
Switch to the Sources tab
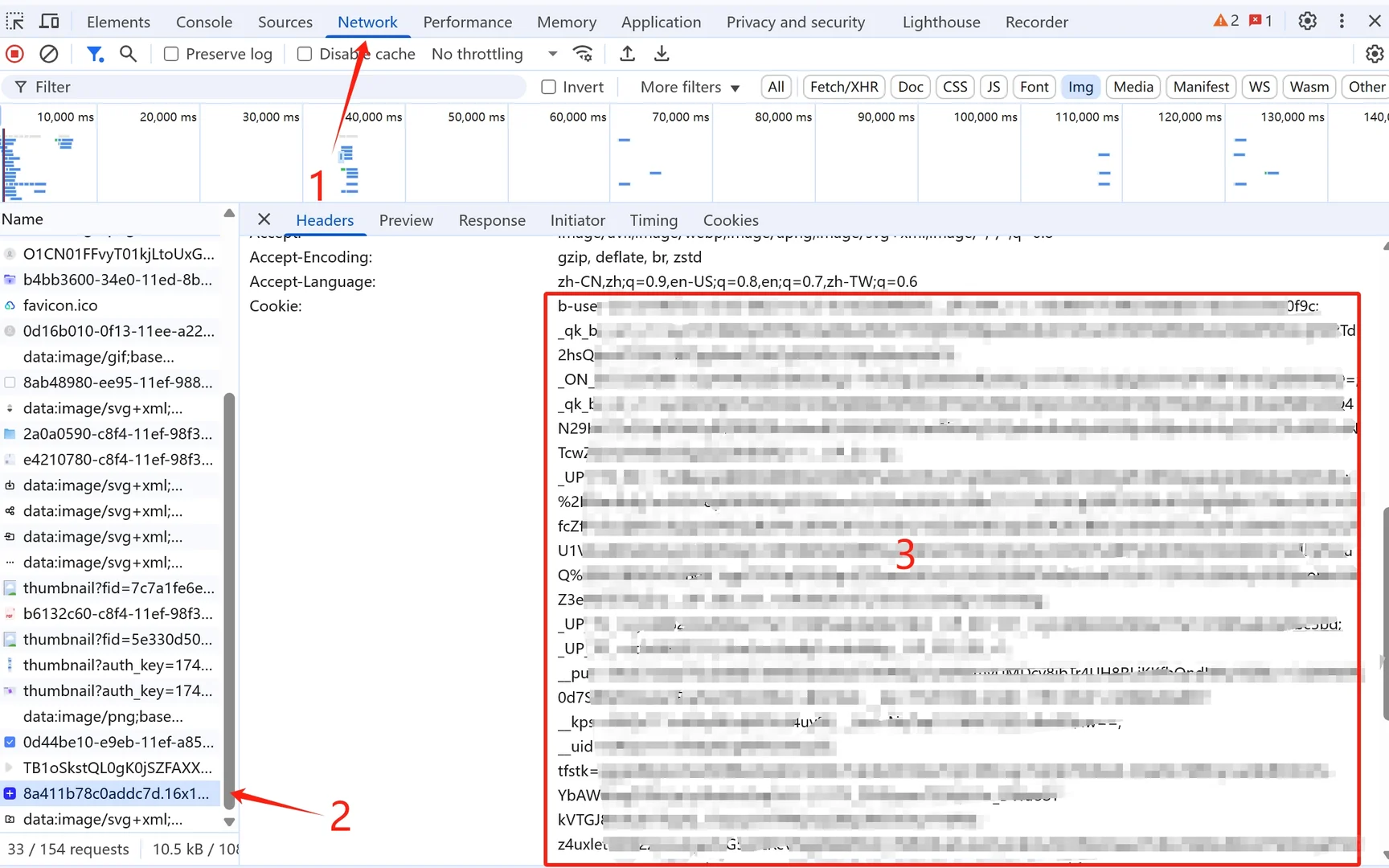(285, 22)
